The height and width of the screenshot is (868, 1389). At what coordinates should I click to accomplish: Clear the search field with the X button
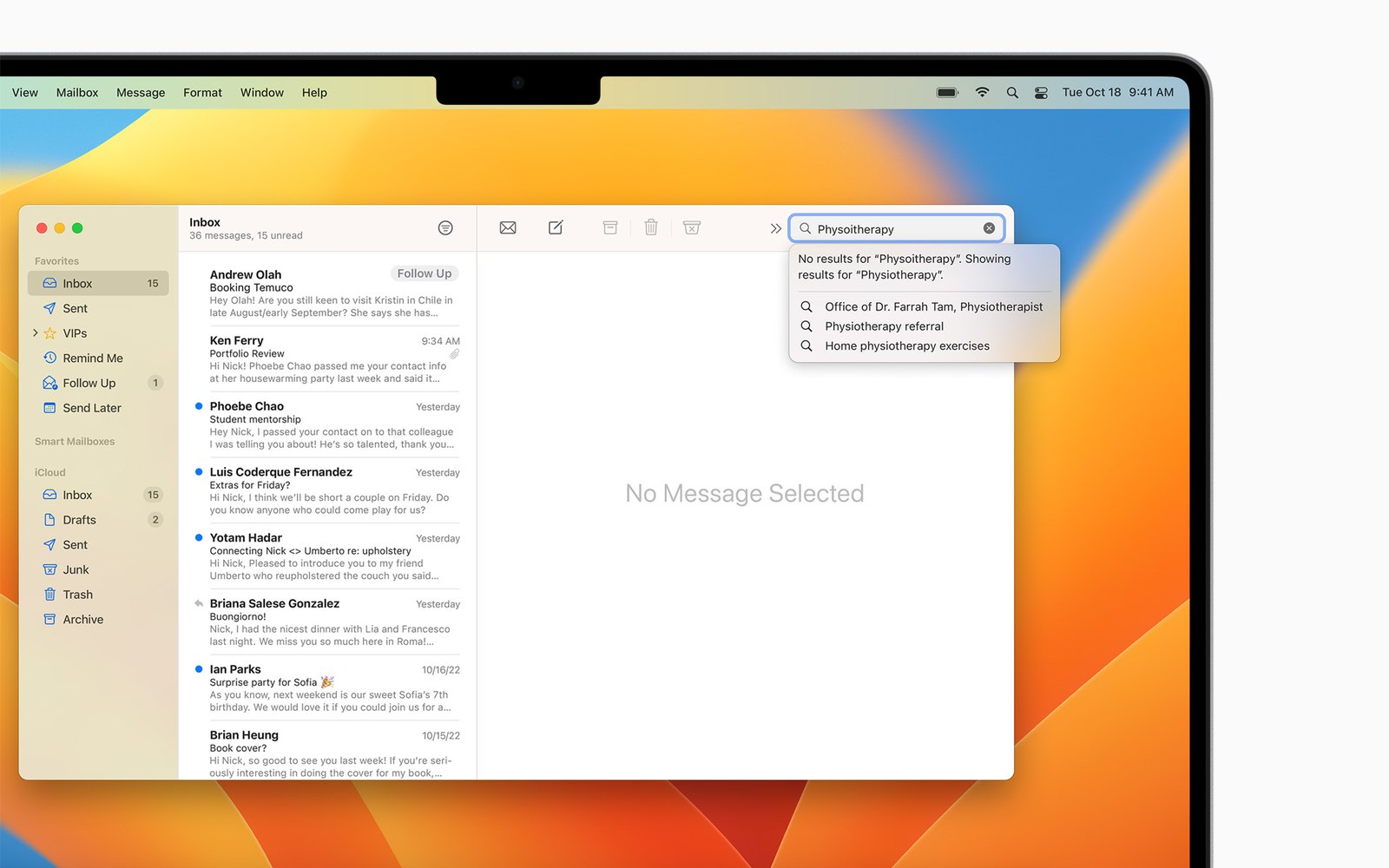(x=989, y=228)
